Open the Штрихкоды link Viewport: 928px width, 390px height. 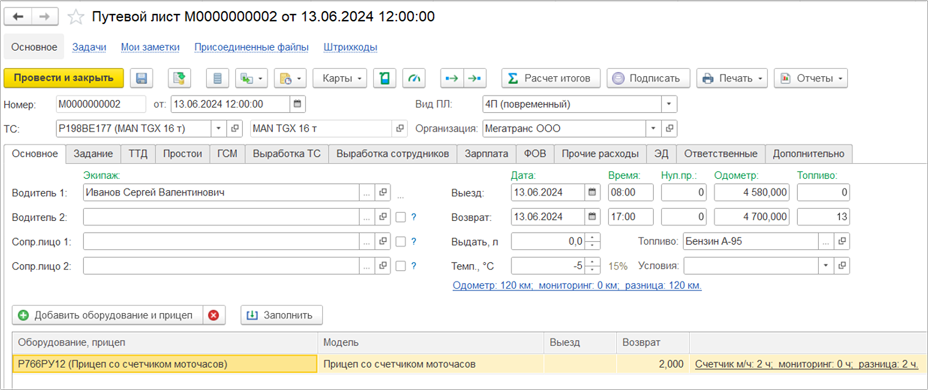350,47
